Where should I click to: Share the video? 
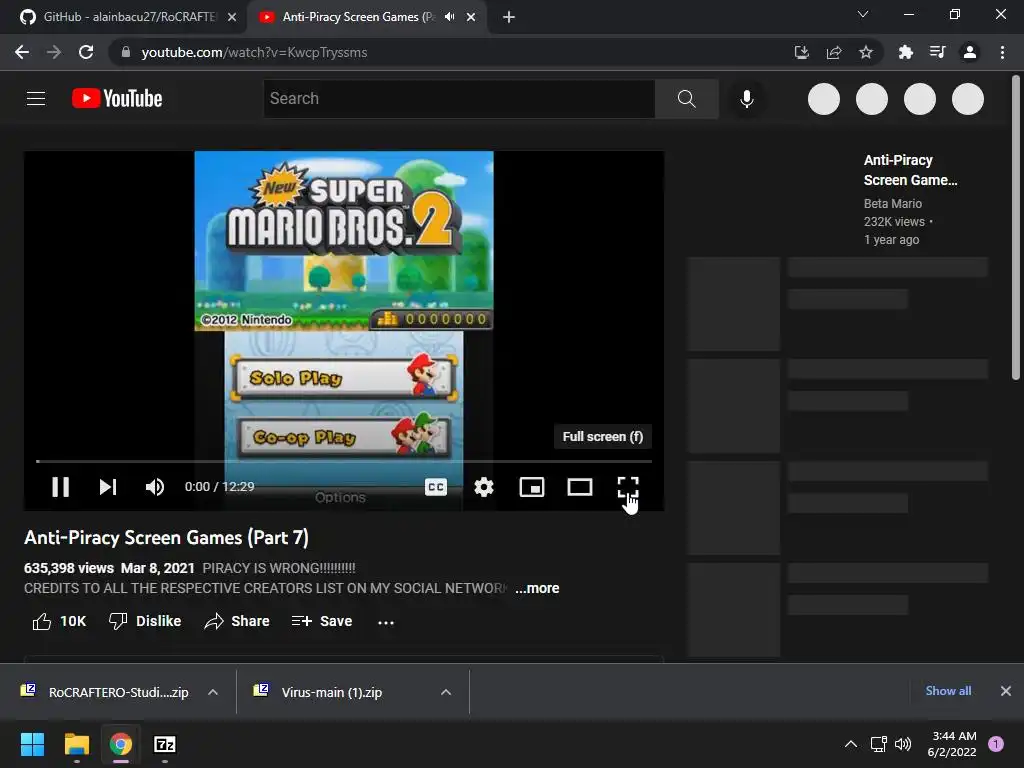pos(236,621)
